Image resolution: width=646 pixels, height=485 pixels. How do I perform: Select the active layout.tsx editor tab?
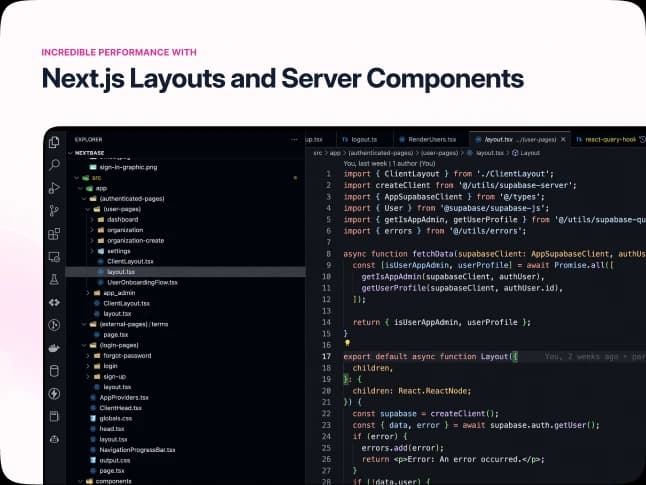pos(520,140)
